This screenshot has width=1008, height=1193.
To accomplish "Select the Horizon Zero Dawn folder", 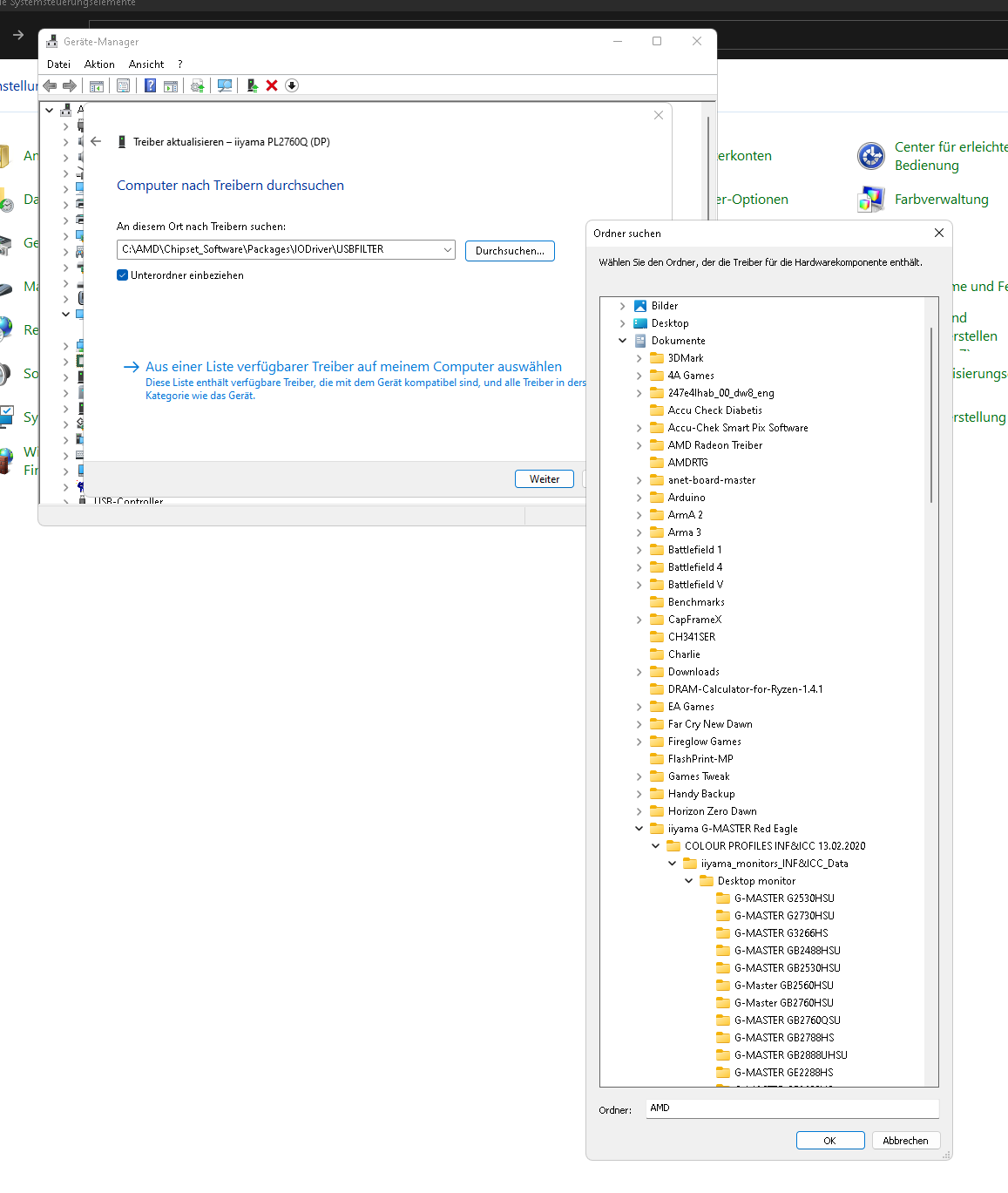I will pos(712,811).
